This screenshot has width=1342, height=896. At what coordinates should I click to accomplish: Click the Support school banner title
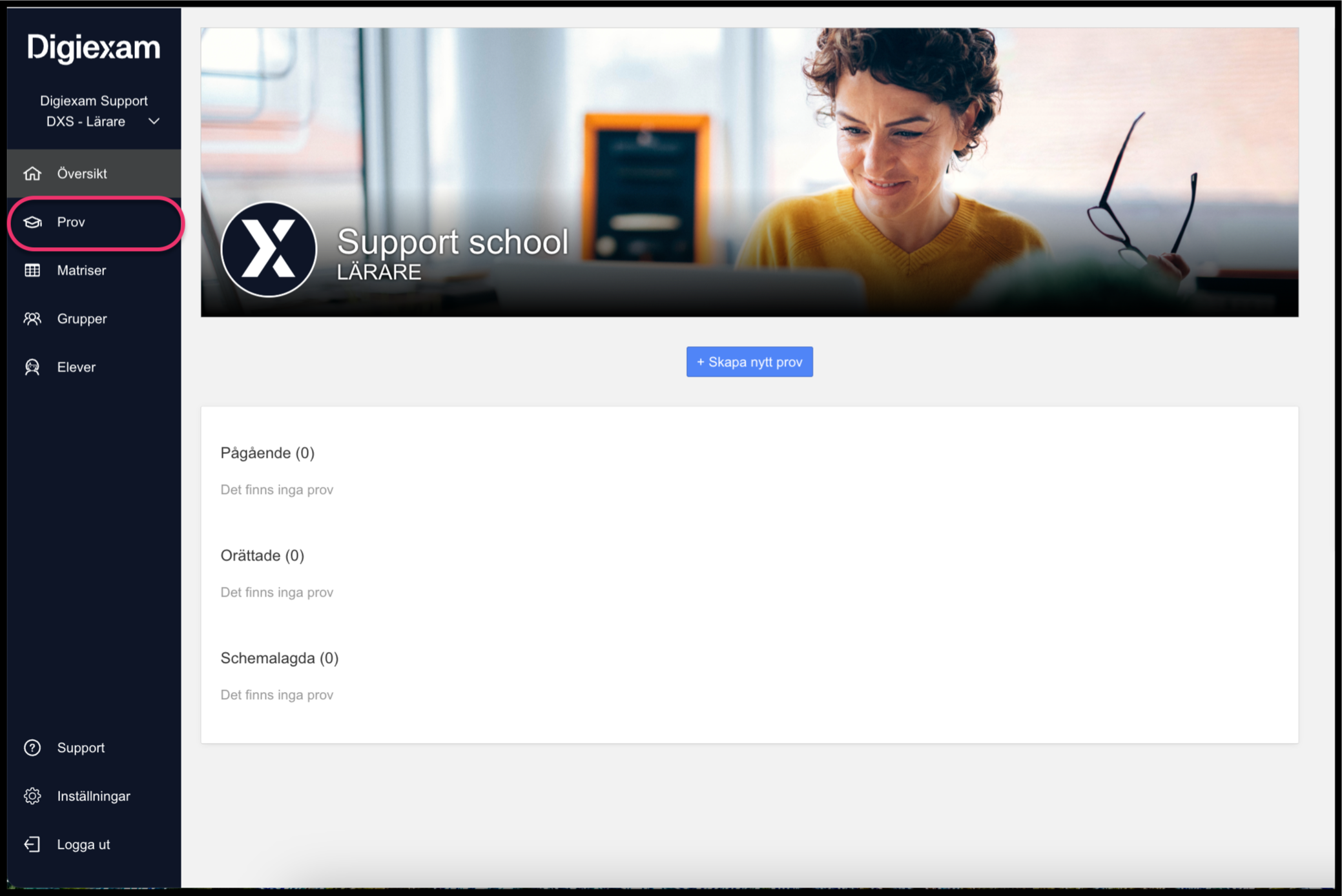(x=453, y=242)
